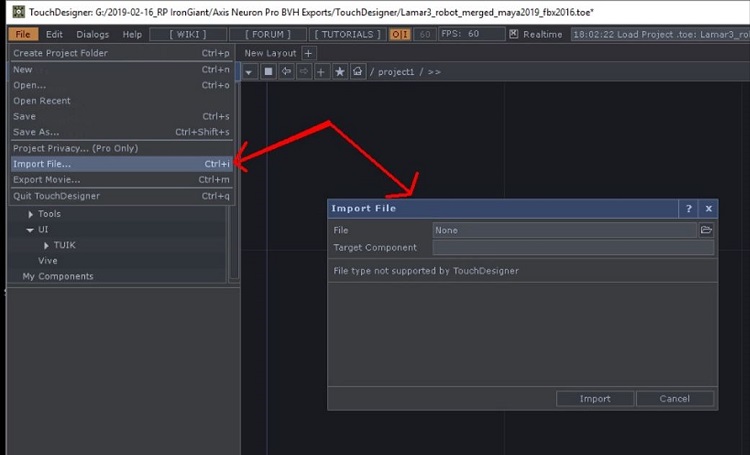Collapse the UI tree node
The height and width of the screenshot is (455, 750).
coord(30,230)
